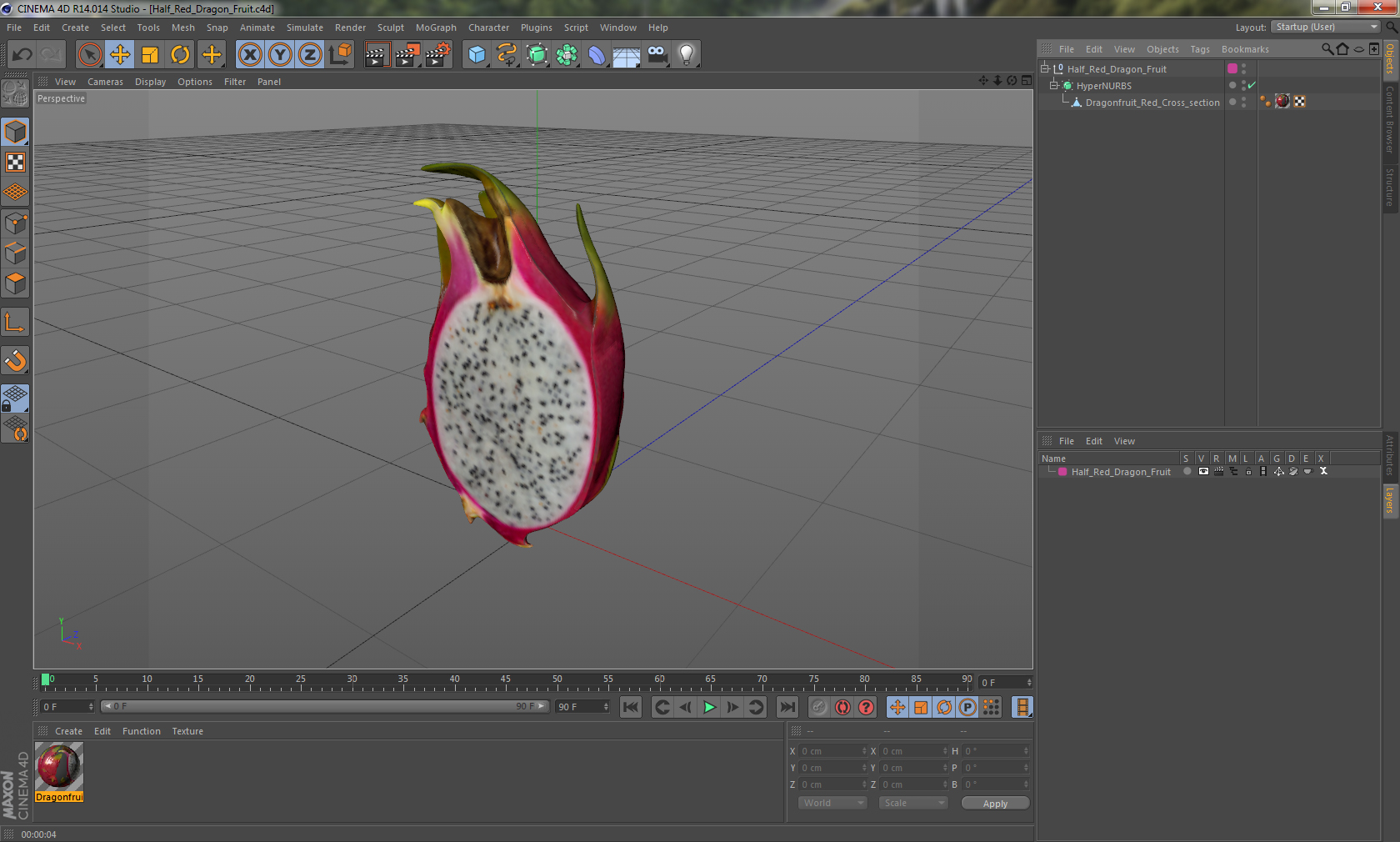The width and height of the screenshot is (1400, 842).
Task: Open Render Settings clapperboard icon
Action: click(437, 55)
